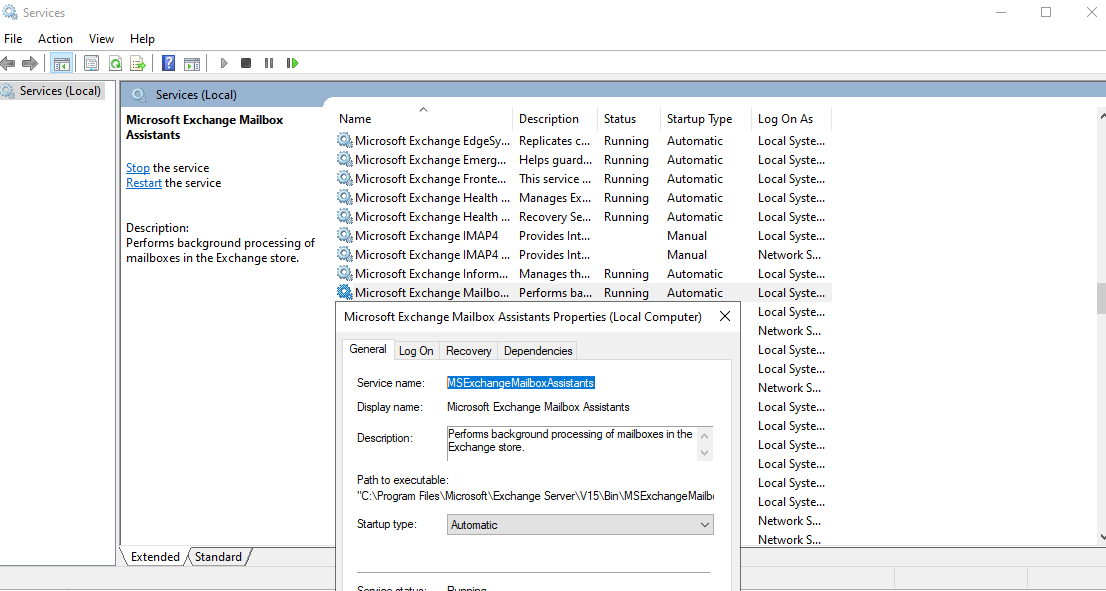Select Microsoft Exchange Inform... service name
The width and height of the screenshot is (1106, 591).
tap(432, 274)
